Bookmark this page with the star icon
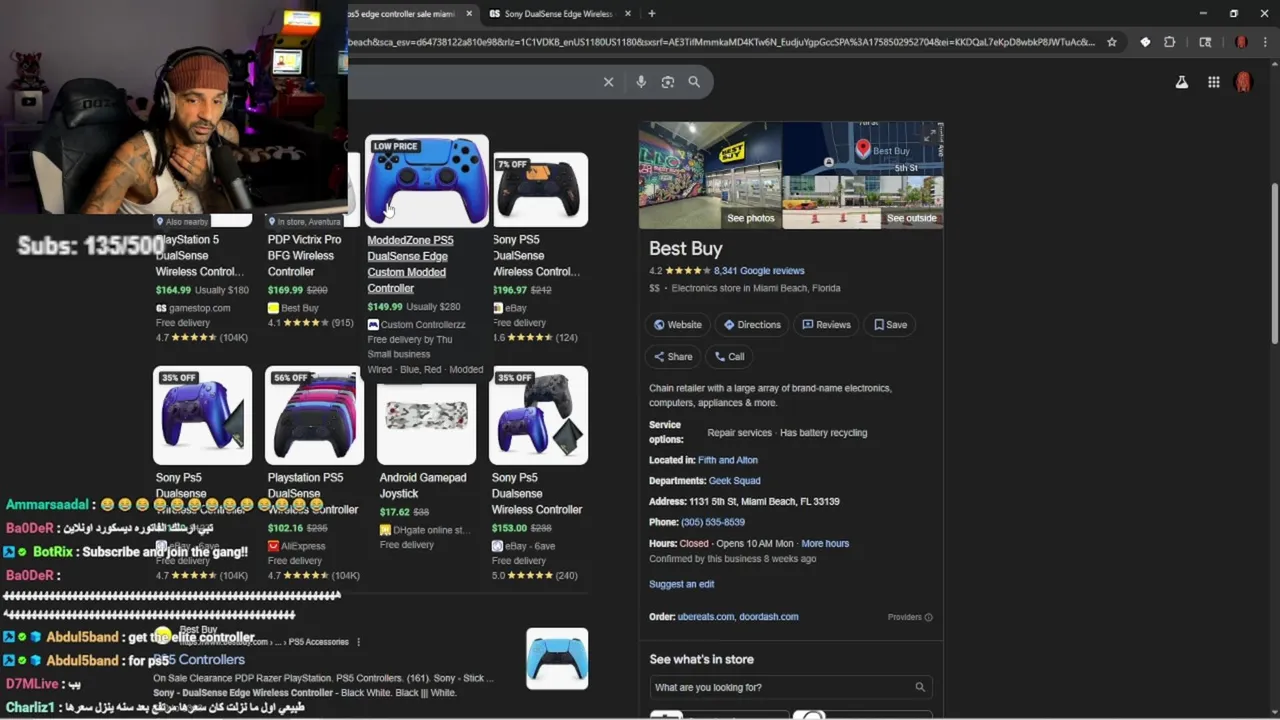 [x=1112, y=42]
